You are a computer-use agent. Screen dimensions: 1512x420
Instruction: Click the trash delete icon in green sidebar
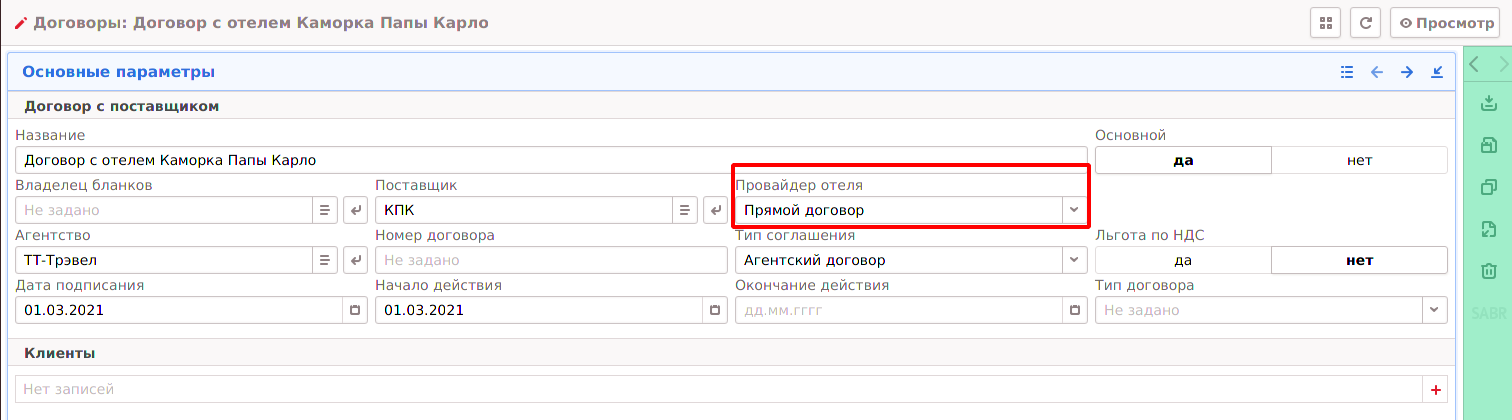pos(1488,271)
